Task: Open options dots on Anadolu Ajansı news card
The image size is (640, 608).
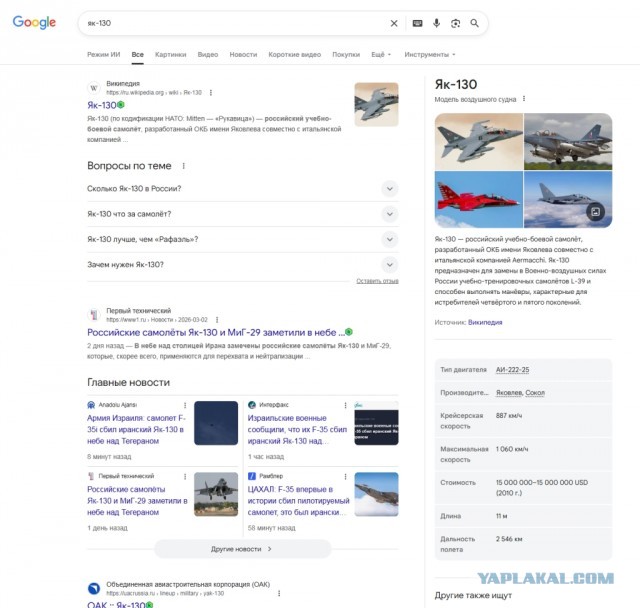Action: point(185,405)
